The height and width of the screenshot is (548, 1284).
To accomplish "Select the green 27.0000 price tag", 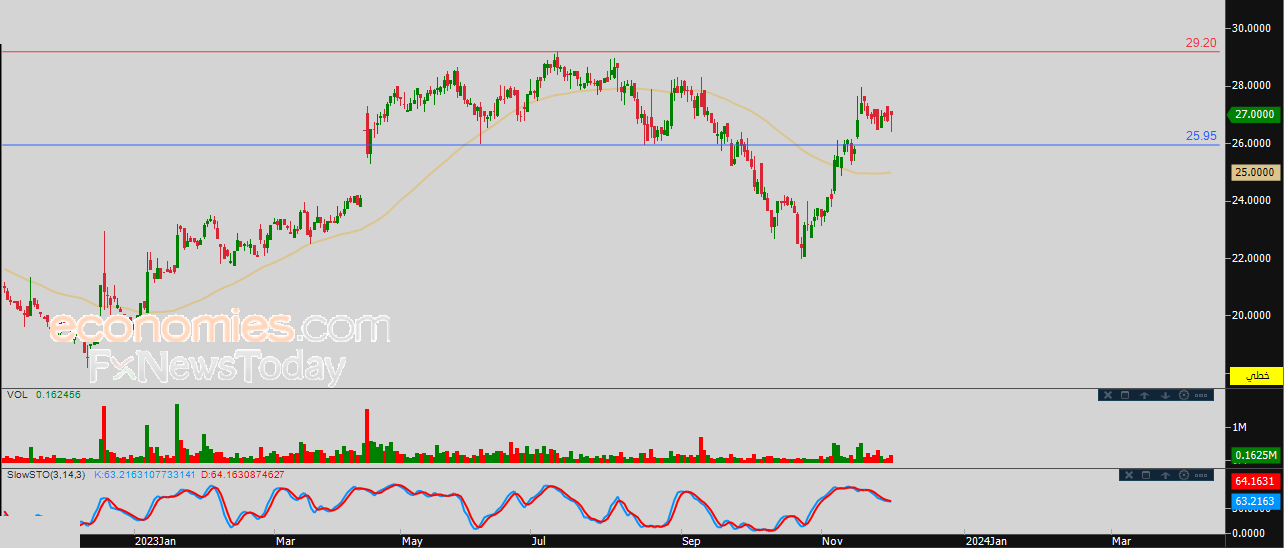I will click(1254, 114).
